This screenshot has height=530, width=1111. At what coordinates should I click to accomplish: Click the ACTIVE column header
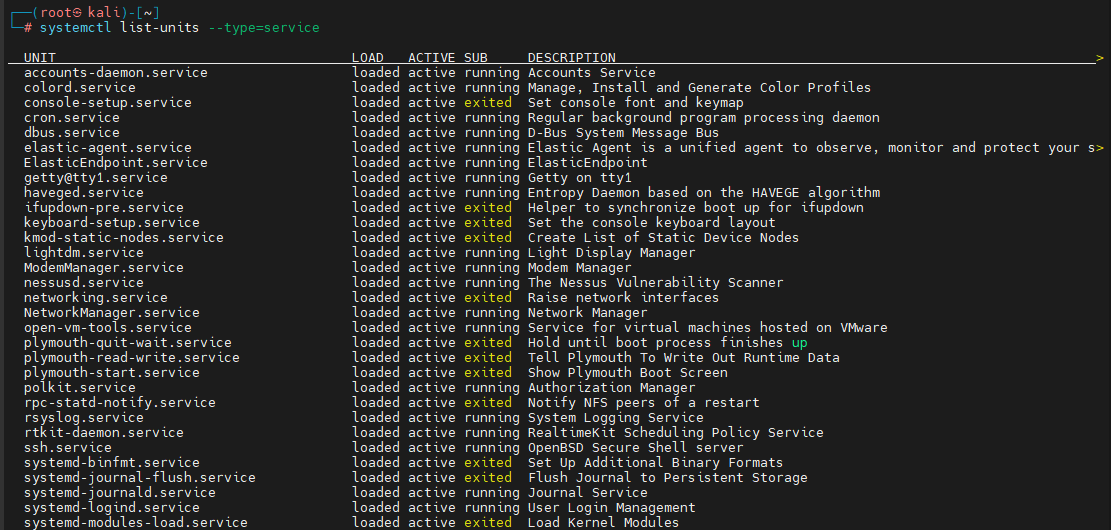[x=432, y=58]
